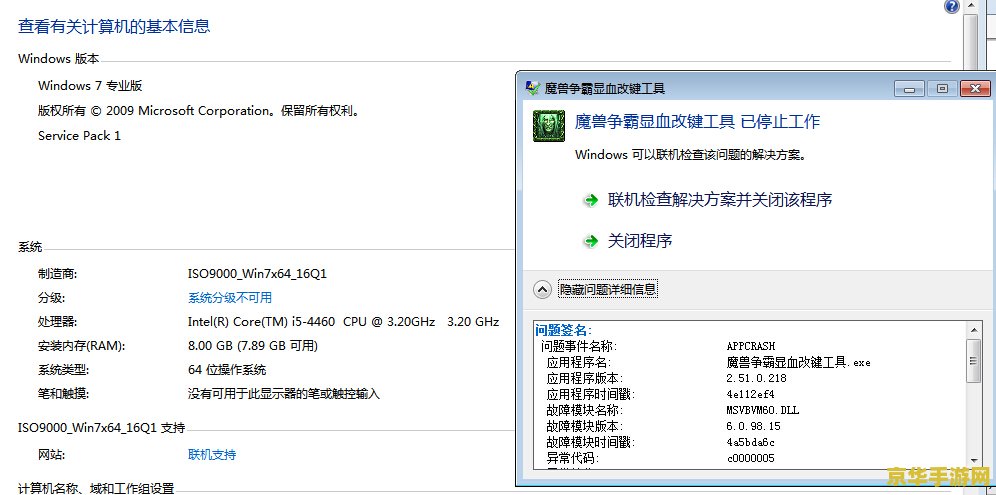Open 联机支持 website link
The image size is (996, 495).
212,454
